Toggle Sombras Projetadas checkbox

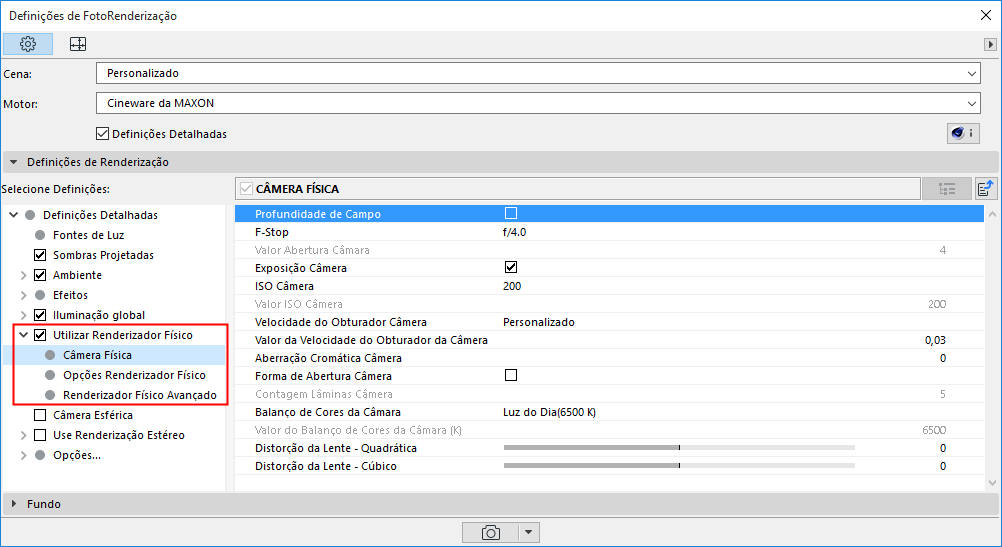point(40,255)
